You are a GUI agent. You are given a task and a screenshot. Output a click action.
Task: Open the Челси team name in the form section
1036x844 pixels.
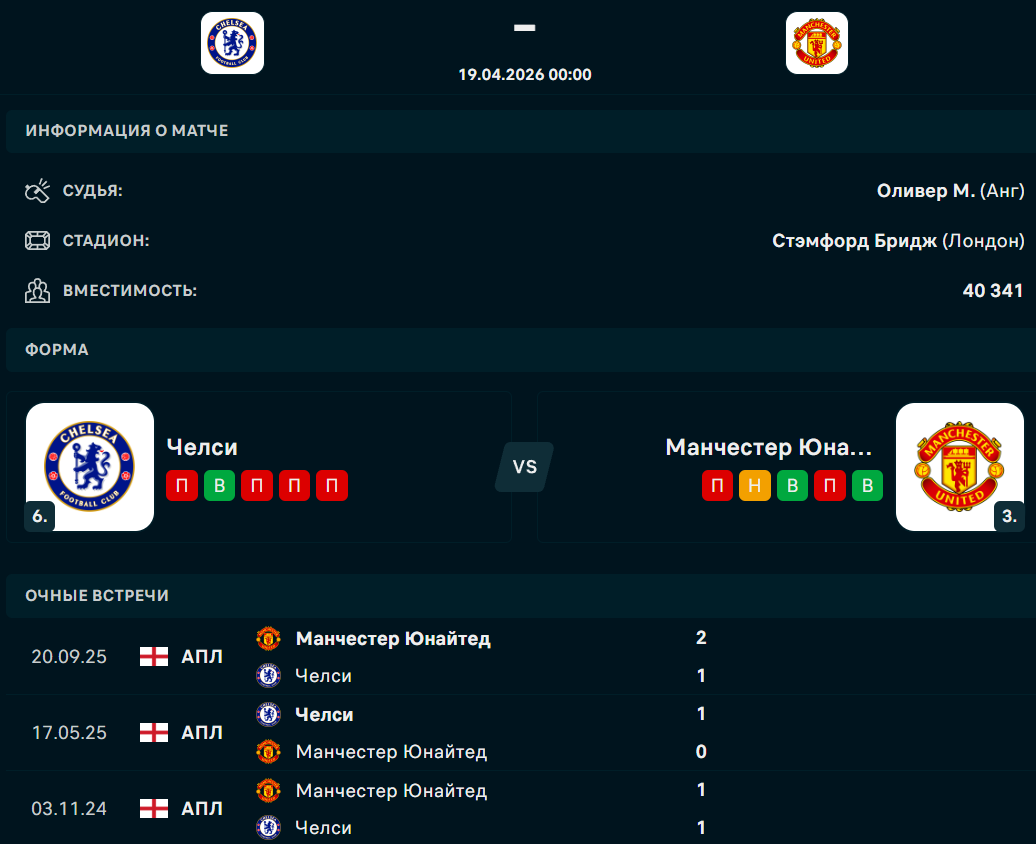tap(202, 447)
